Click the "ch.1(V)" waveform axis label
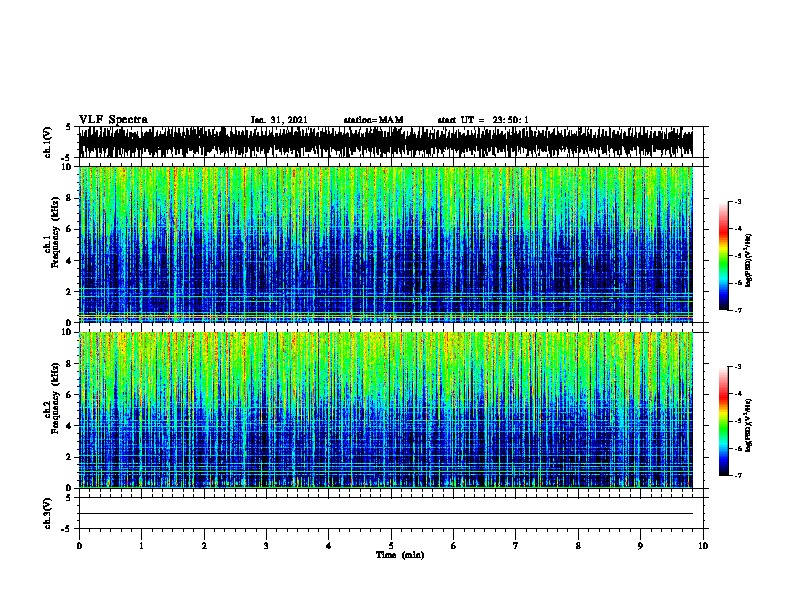This screenshot has height=612, width=792. [x=47, y=142]
